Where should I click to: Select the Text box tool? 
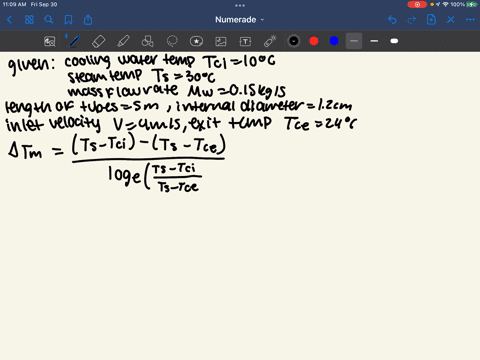[245, 41]
